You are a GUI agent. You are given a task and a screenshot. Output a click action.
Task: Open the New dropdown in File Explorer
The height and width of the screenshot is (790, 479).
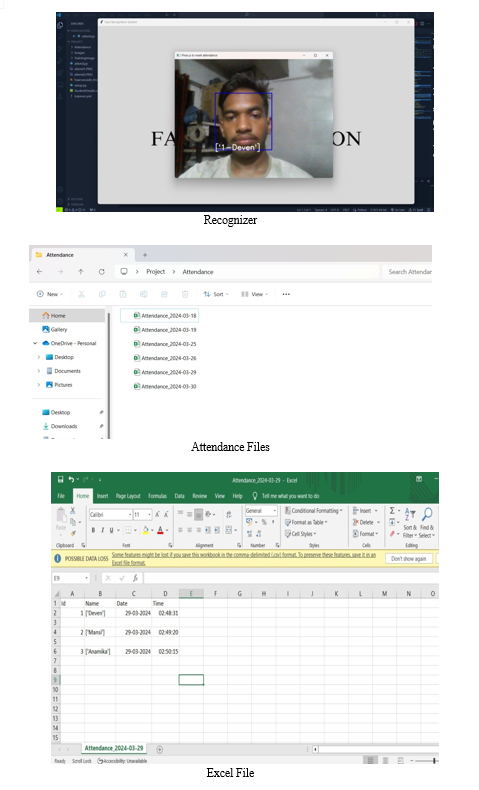pos(50,294)
